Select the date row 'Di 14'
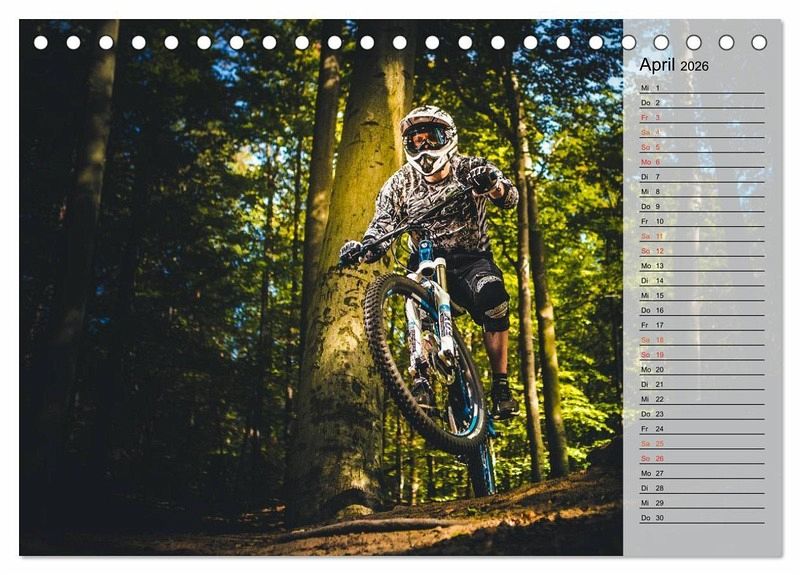 [x=702, y=280]
